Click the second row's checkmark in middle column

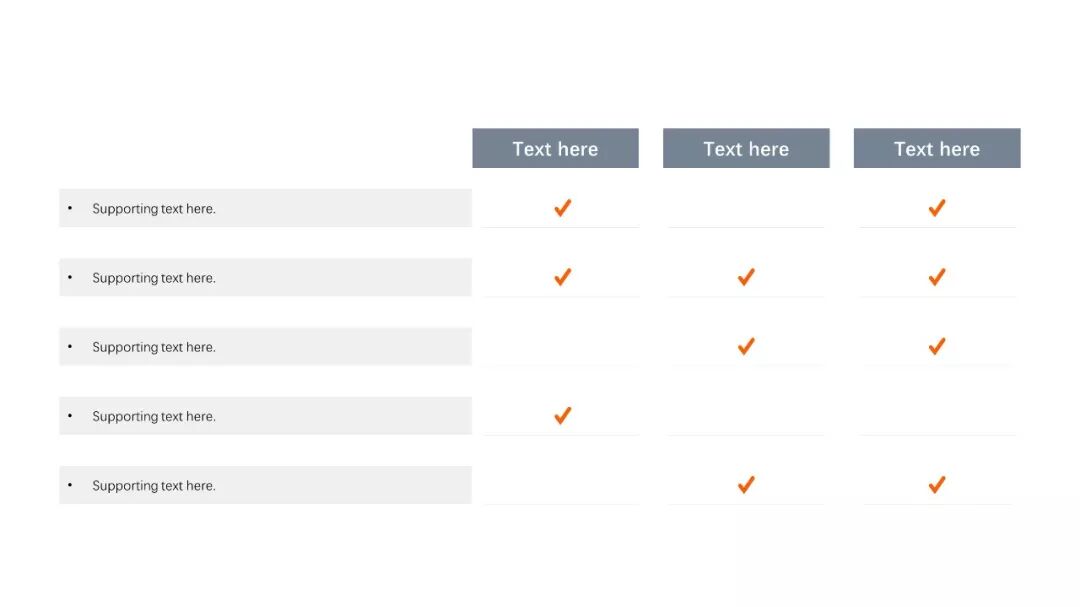[x=745, y=277]
